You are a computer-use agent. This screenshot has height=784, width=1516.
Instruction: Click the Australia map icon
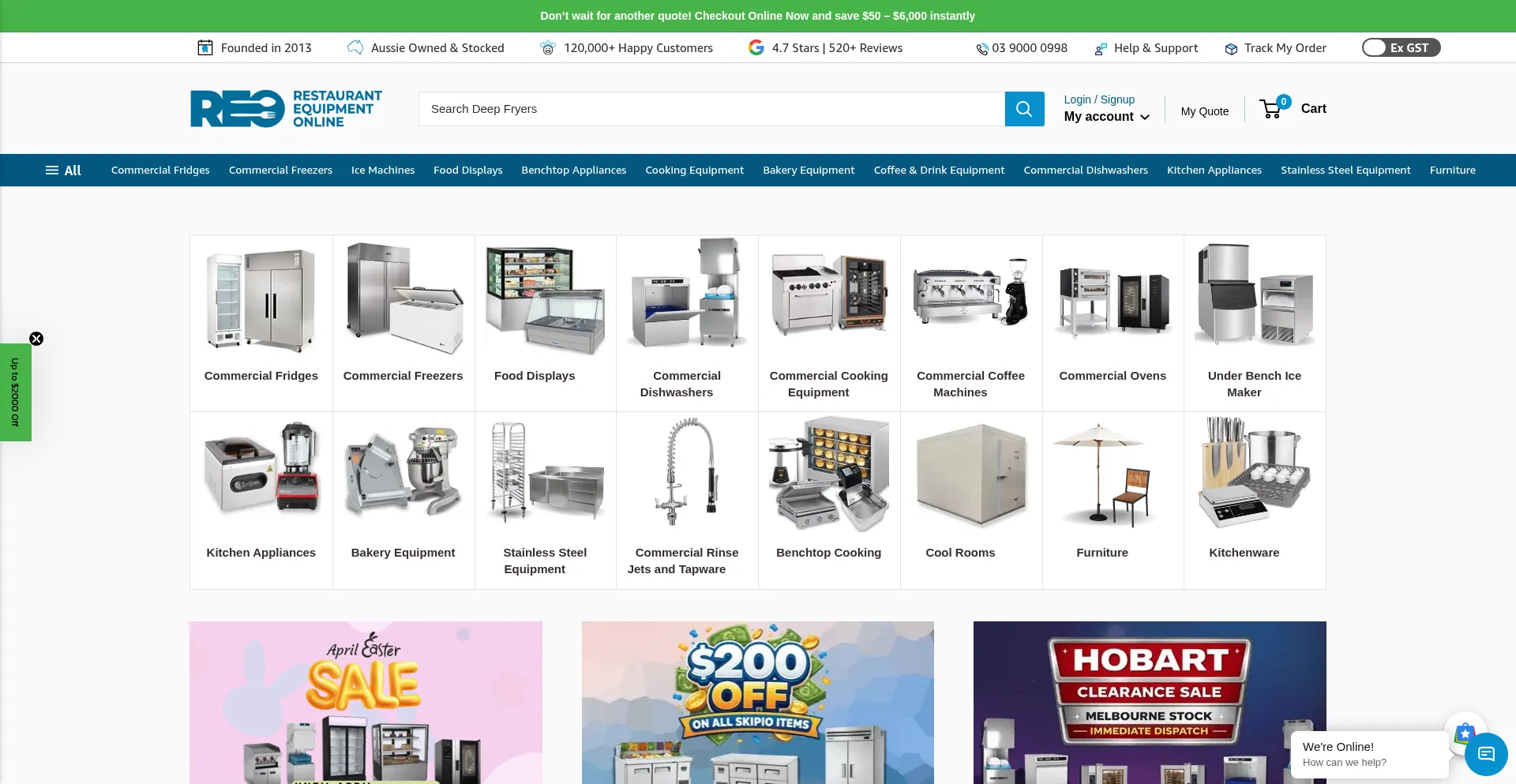click(355, 48)
